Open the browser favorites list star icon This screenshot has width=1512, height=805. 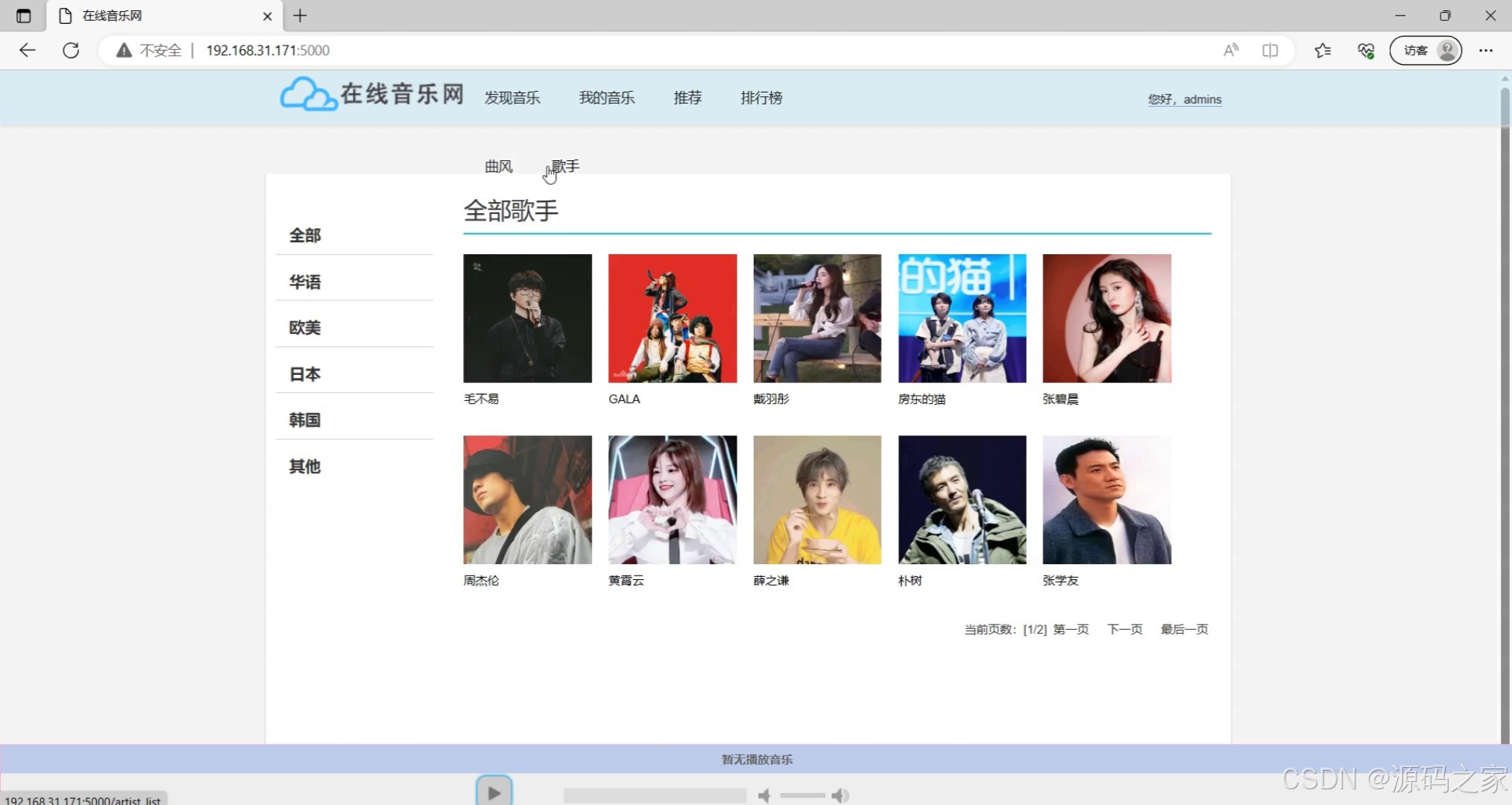pos(1323,50)
